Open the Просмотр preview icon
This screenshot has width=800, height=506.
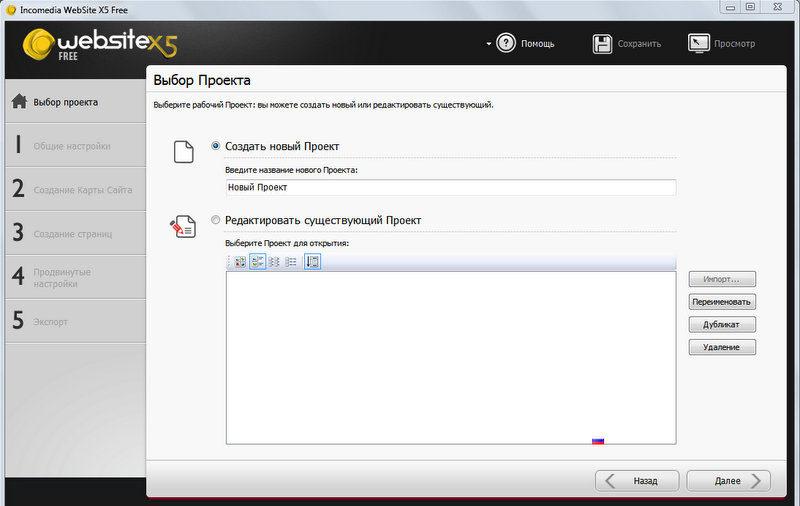698,43
